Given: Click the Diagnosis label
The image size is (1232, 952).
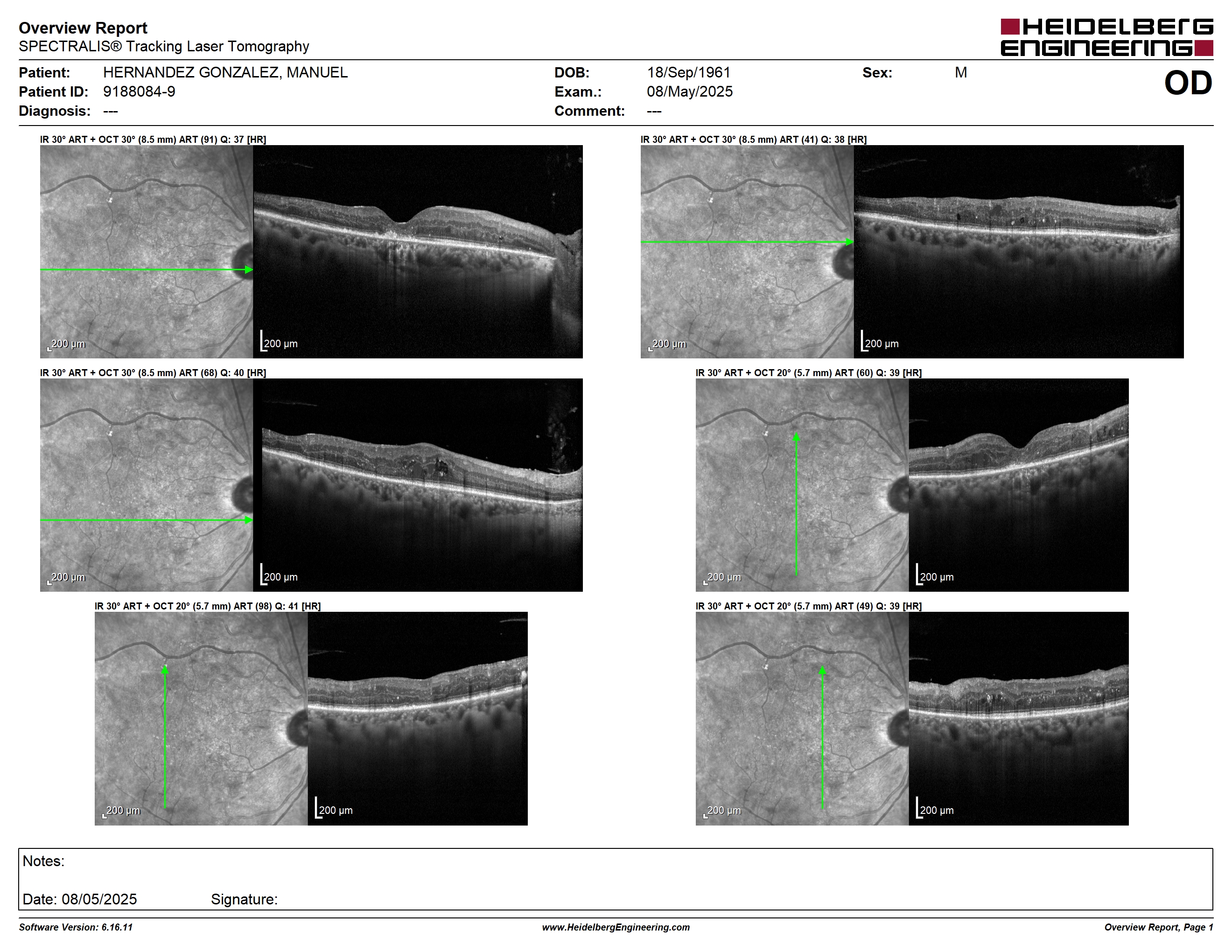Looking at the screenshot, I should coord(54,111).
